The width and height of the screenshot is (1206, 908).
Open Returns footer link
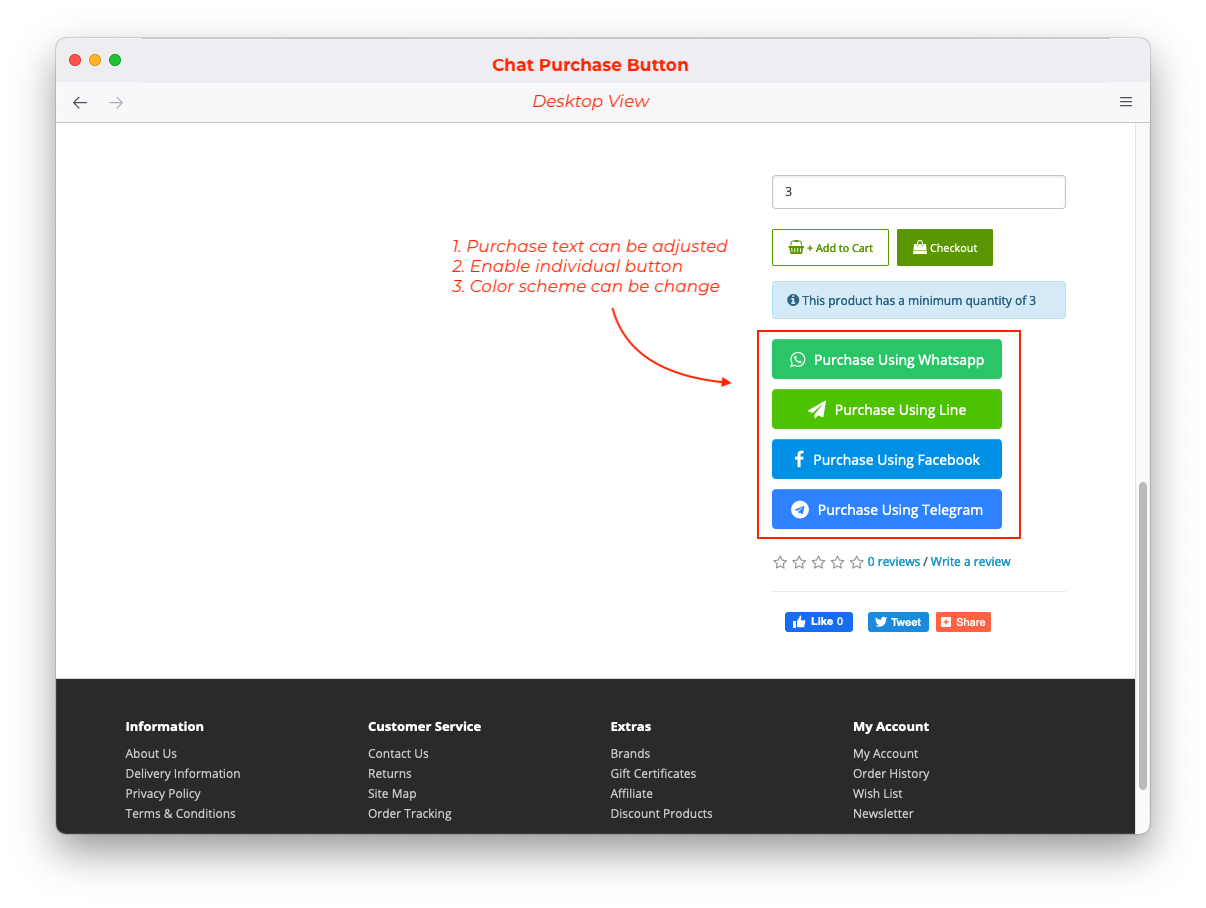pyautogui.click(x=390, y=774)
